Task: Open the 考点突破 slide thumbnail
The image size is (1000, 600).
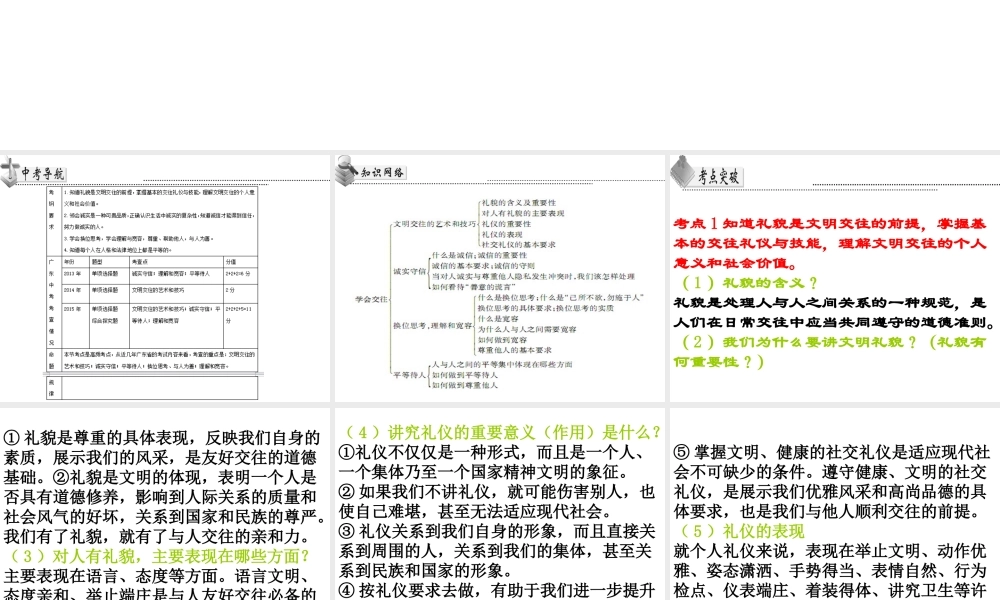Action: tap(835, 278)
